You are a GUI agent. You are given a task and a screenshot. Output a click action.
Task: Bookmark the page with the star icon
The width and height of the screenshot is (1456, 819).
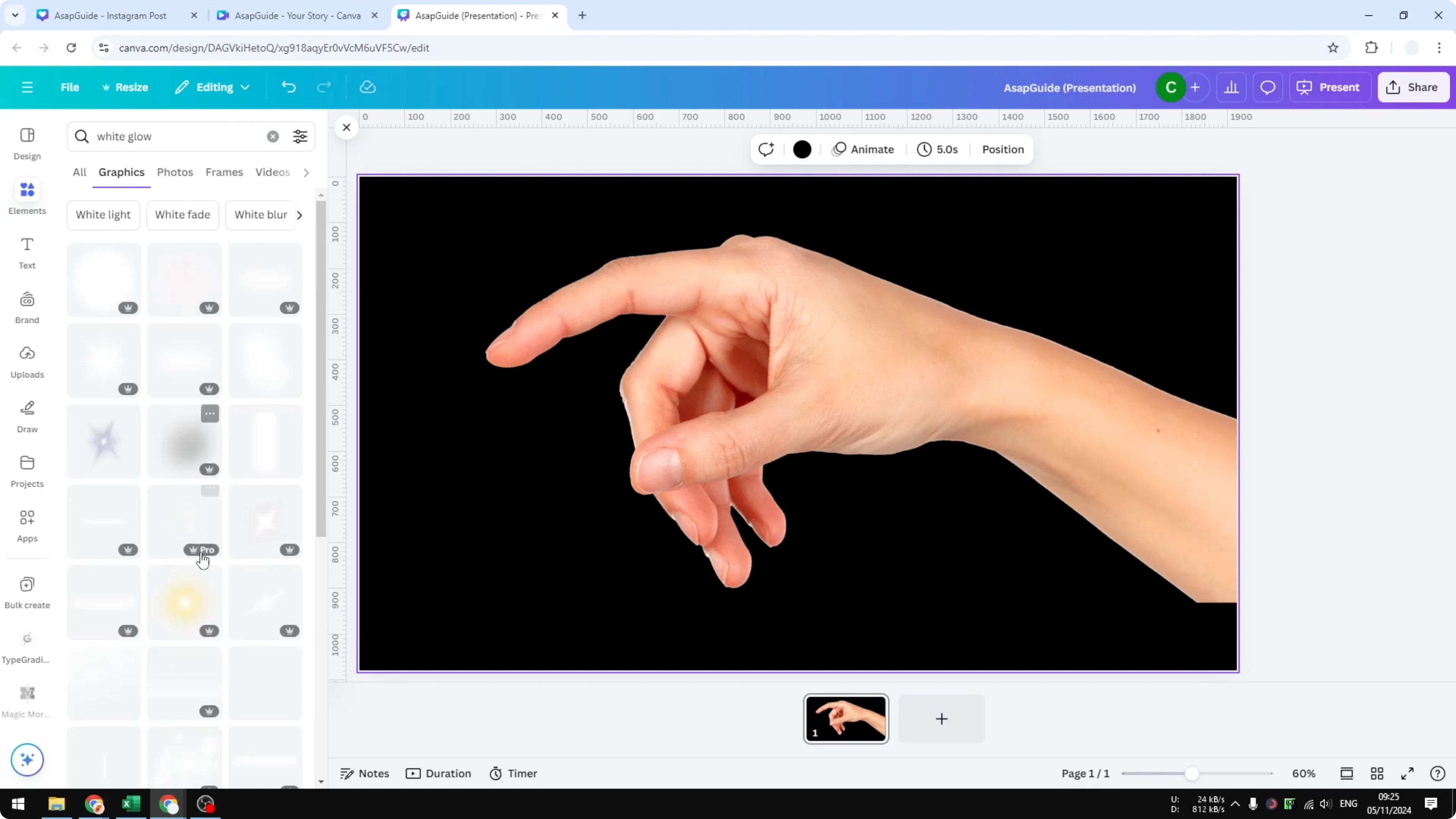pos(1333,47)
